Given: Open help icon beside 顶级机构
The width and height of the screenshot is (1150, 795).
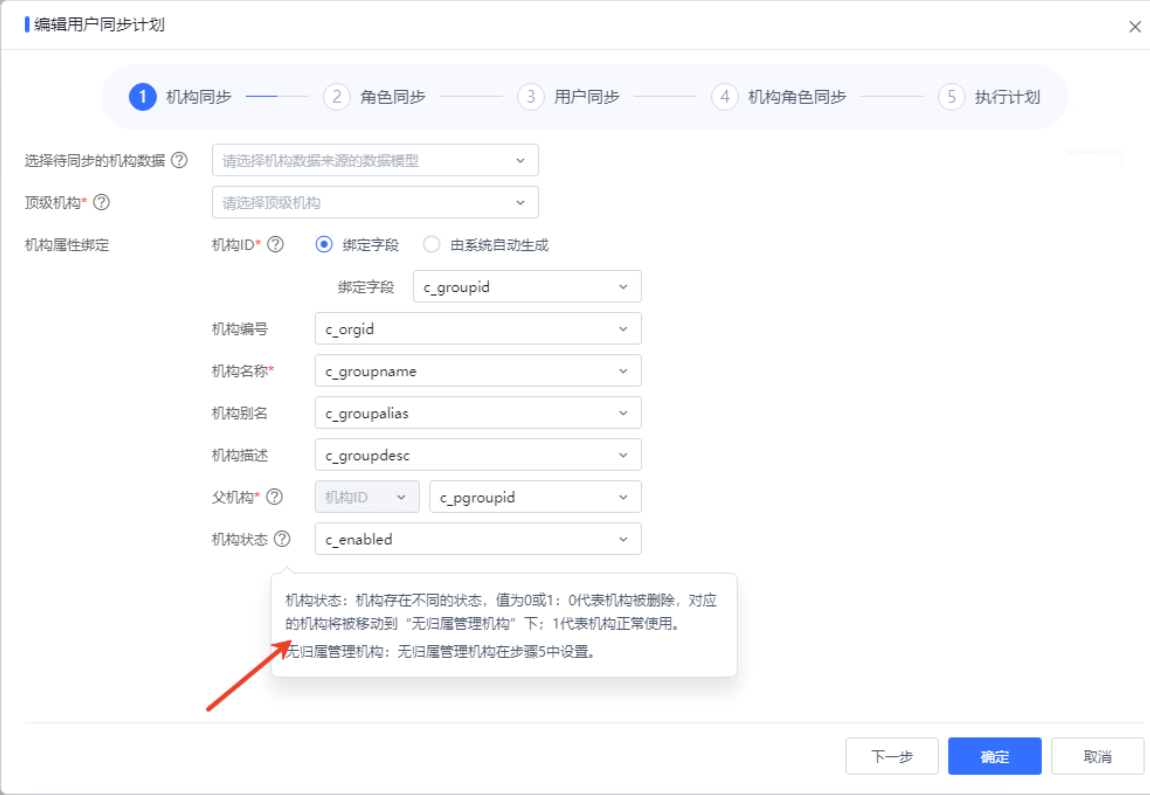Looking at the screenshot, I should click(102, 202).
